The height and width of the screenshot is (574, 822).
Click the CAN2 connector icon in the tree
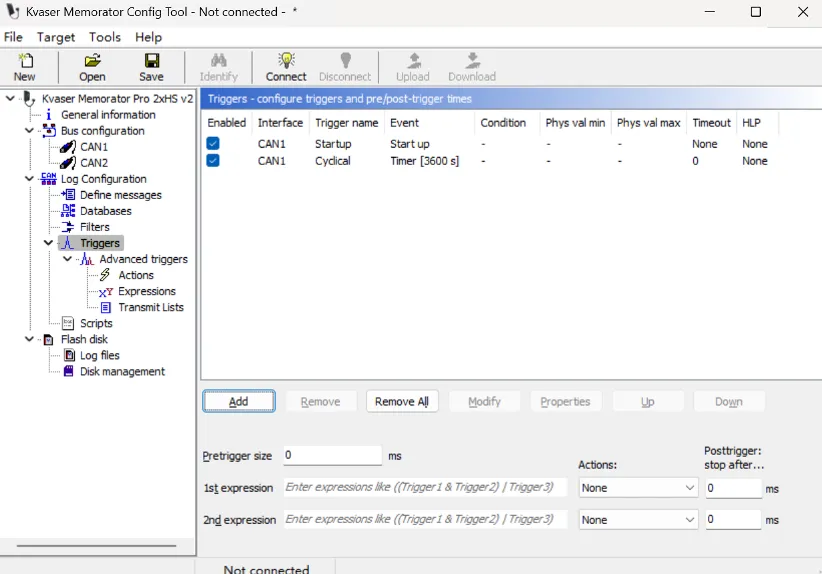[68, 163]
